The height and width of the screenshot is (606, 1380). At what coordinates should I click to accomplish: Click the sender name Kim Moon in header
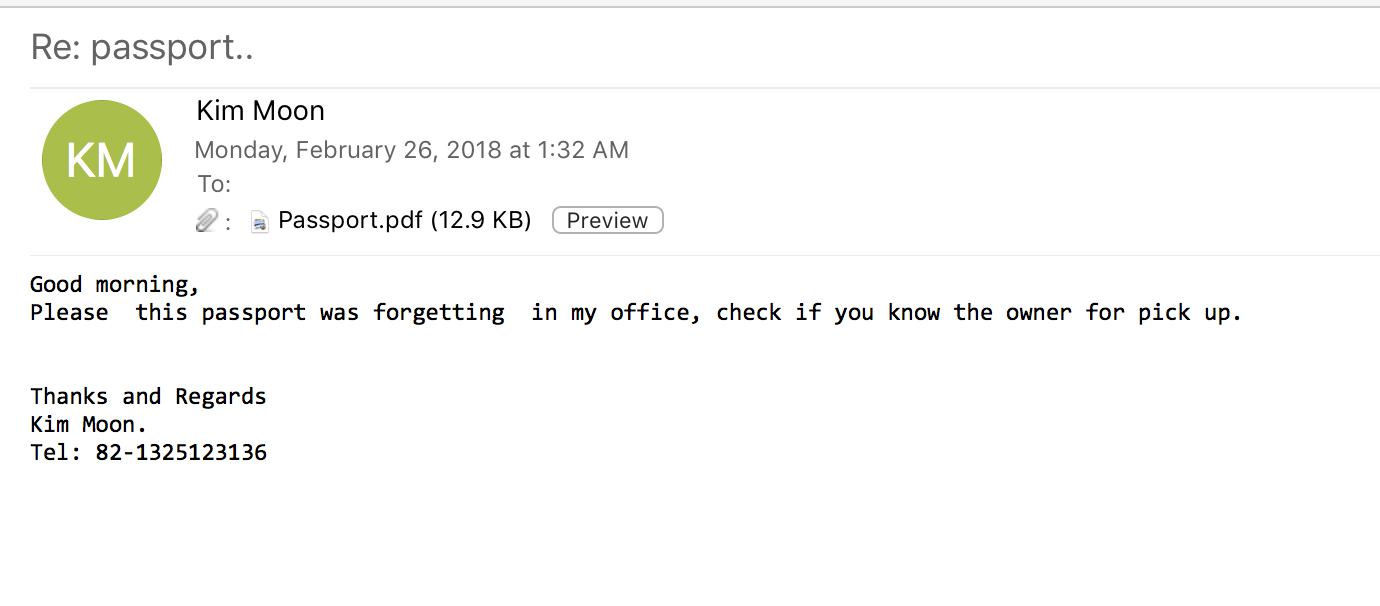260,110
